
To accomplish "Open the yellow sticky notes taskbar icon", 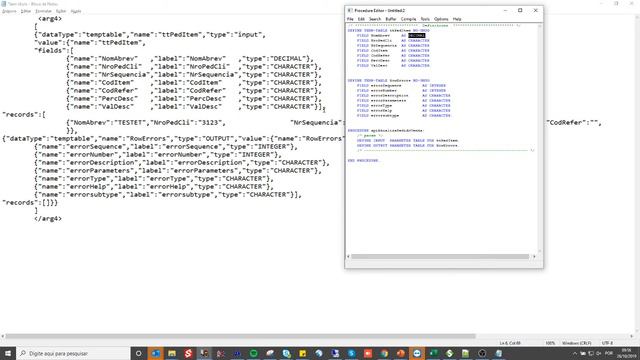I will (x=302, y=353).
